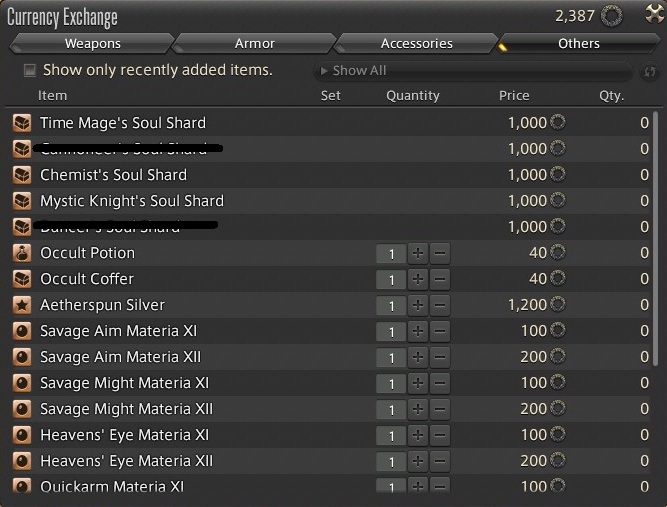
Task: Decrease Aetherspun Silver quantity with minus
Action: [440, 305]
